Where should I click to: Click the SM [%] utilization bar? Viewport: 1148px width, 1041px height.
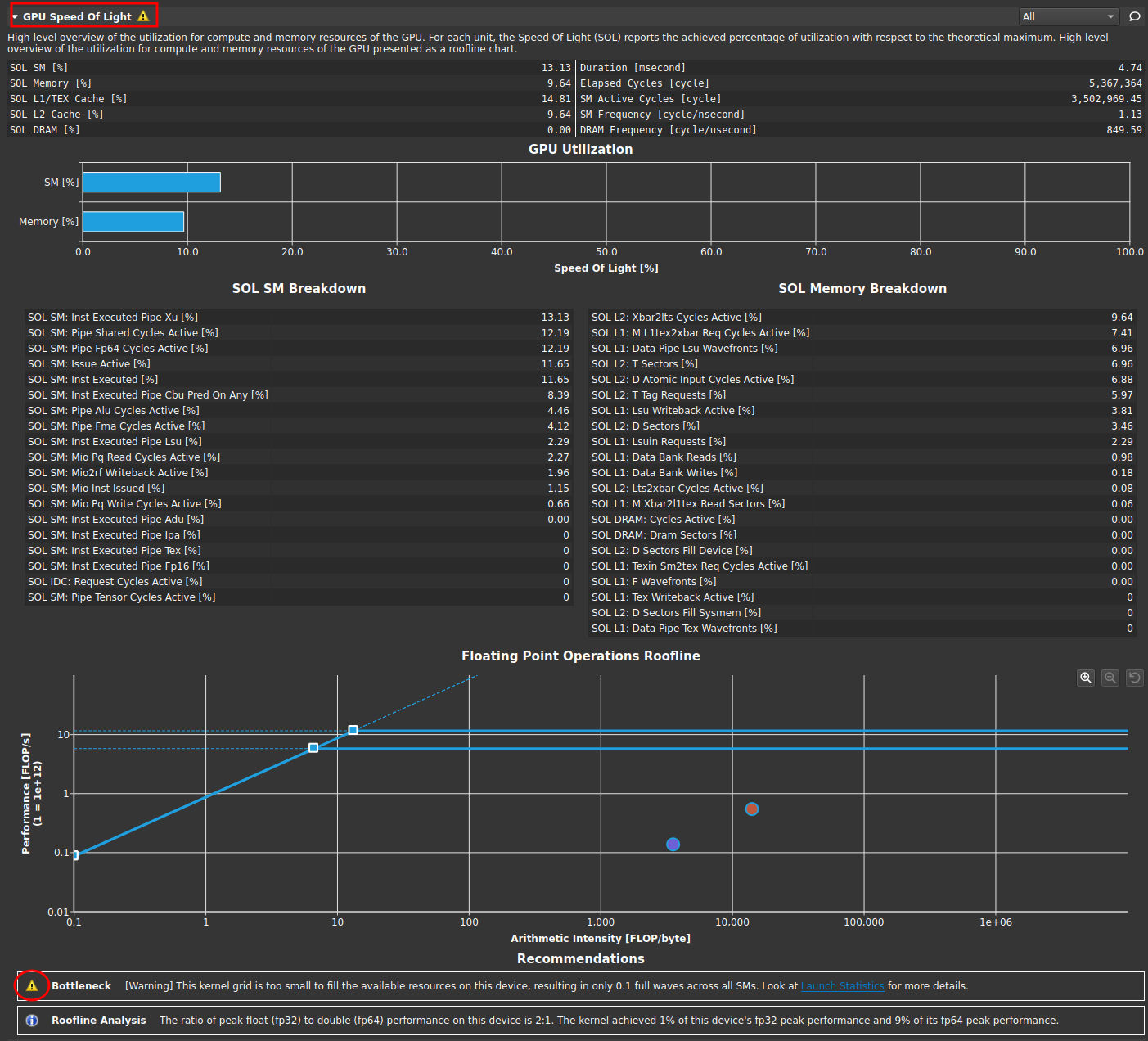[x=151, y=183]
